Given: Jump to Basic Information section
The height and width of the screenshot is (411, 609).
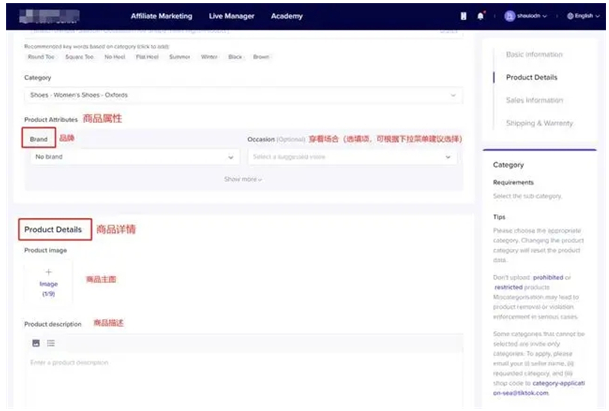Looking at the screenshot, I should point(534,52).
